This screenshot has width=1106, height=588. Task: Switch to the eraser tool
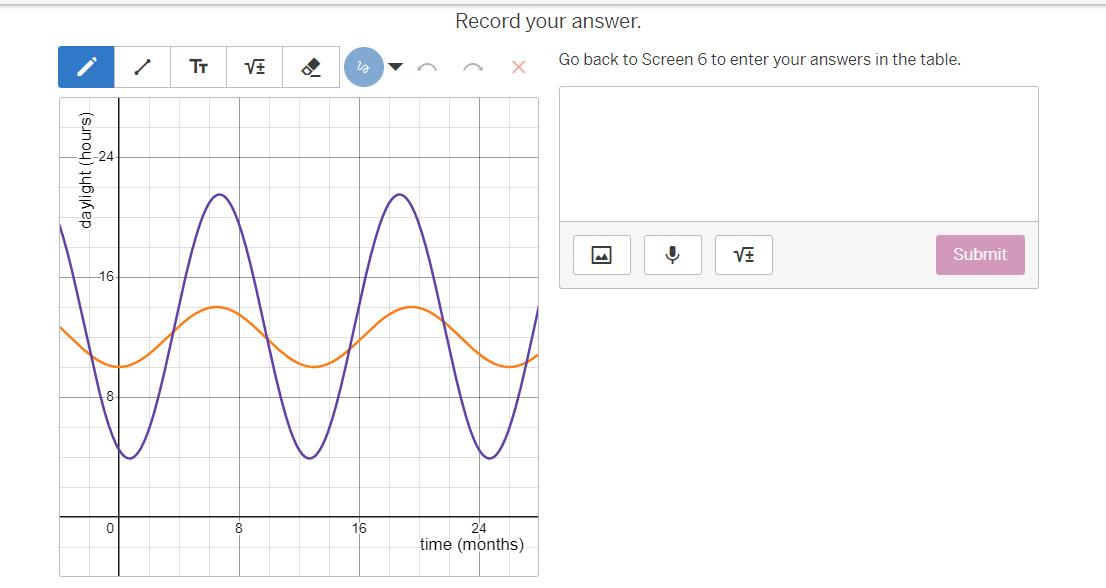pyautogui.click(x=310, y=66)
